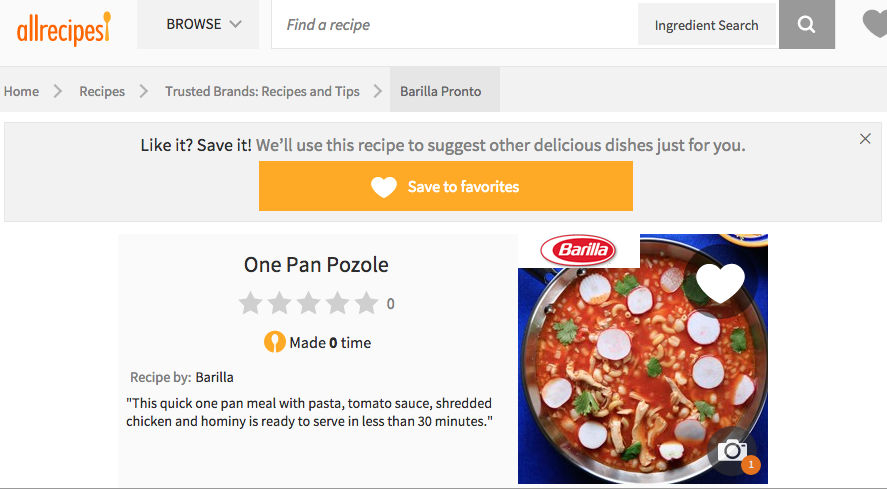
Task: Dismiss the Like it Save it banner
Action: pos(865,139)
